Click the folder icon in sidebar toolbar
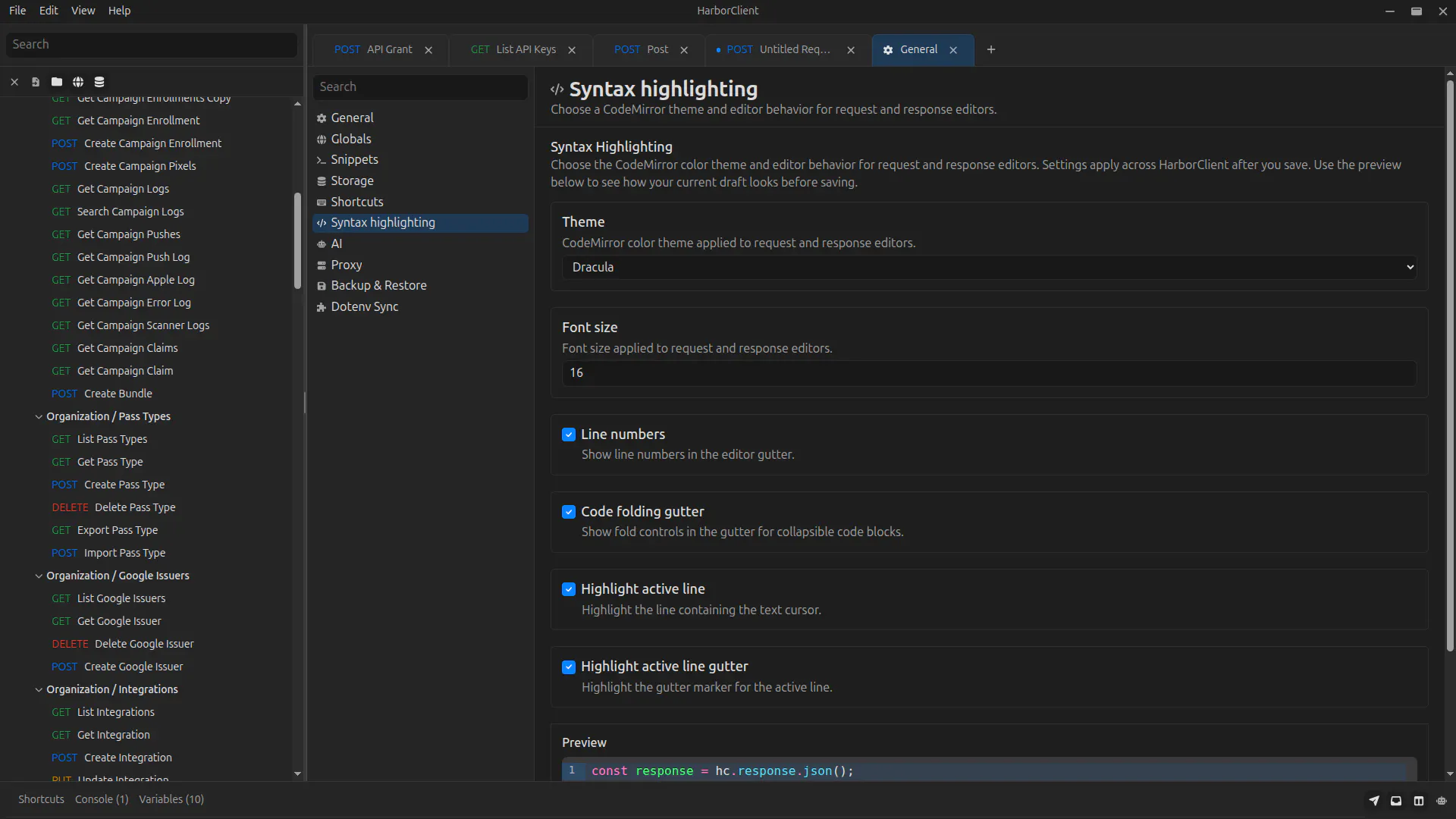Viewport: 1456px width, 819px height. click(57, 82)
